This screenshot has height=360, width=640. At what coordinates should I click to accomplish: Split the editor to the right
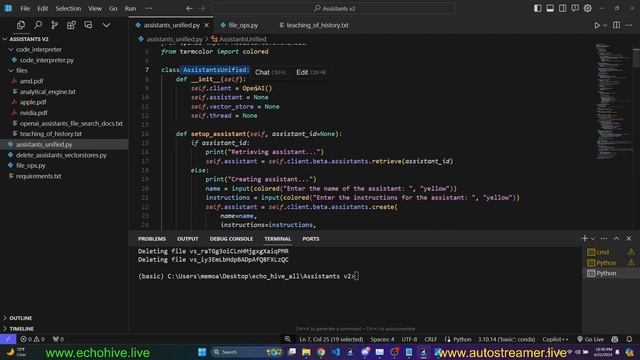[x=616, y=25]
